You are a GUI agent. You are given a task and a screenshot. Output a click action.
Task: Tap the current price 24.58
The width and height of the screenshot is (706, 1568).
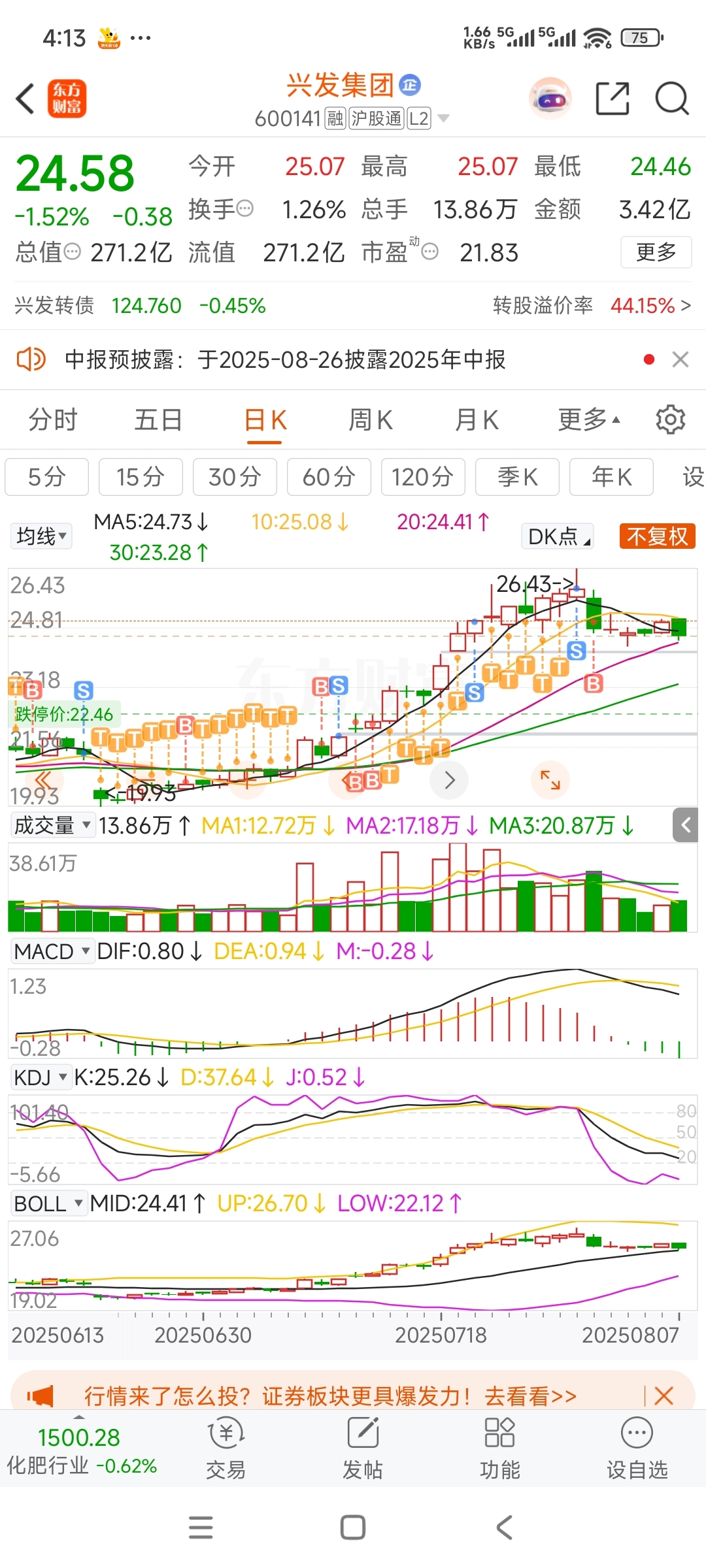click(75, 173)
